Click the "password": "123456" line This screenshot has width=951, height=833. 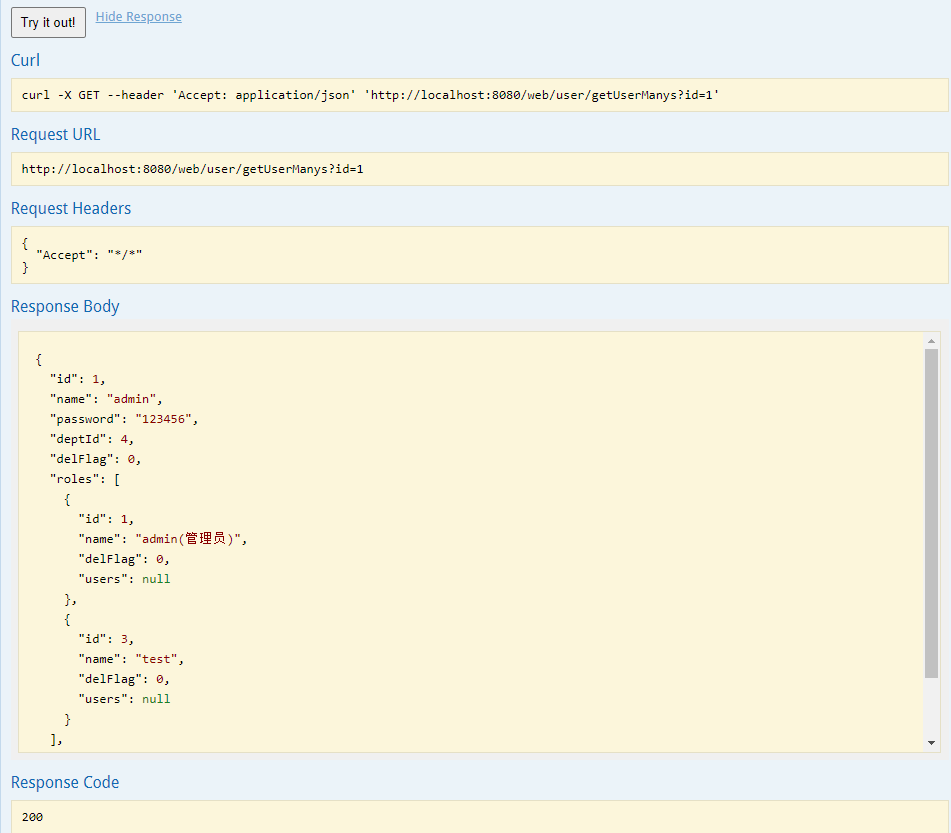coord(124,419)
